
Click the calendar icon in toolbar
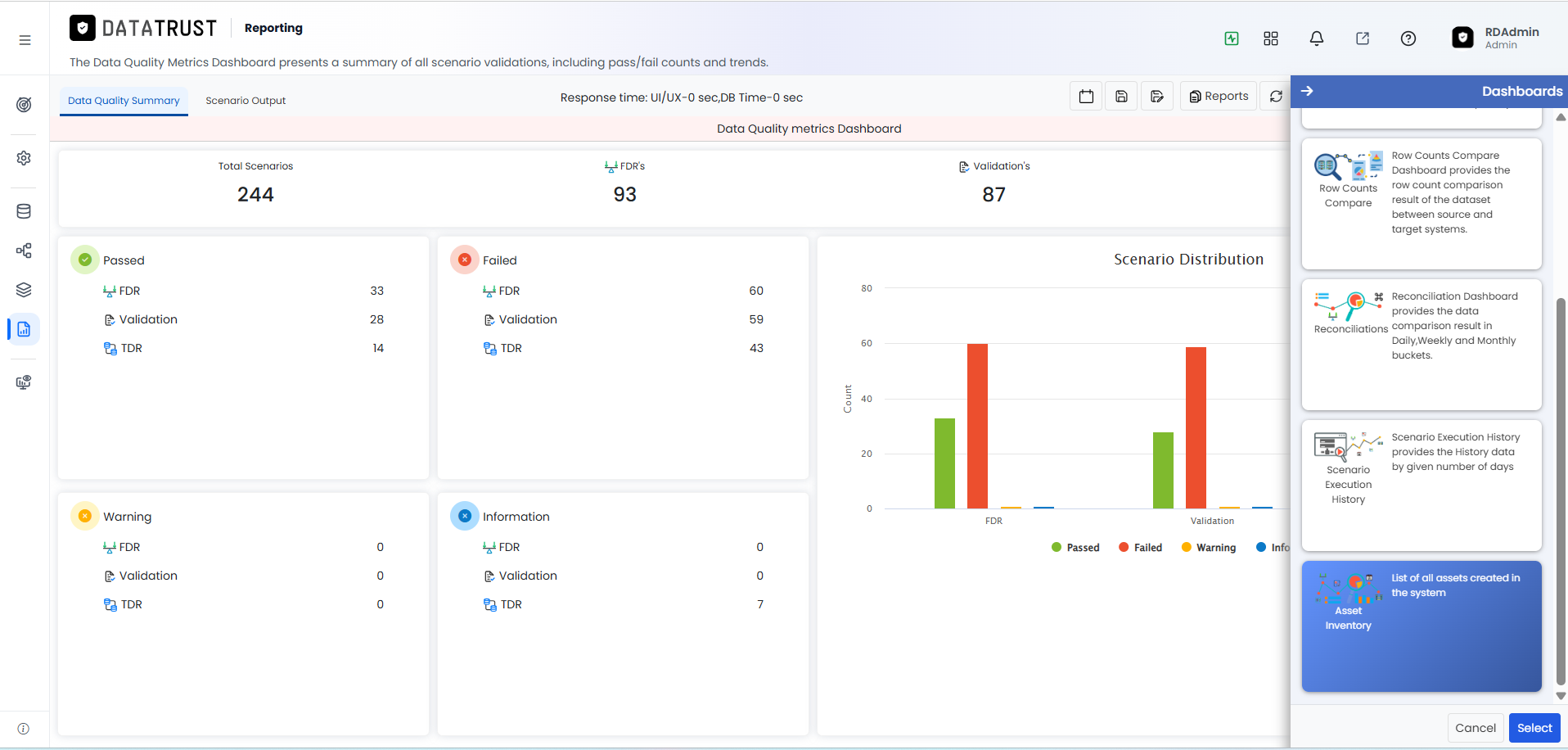(1086, 97)
